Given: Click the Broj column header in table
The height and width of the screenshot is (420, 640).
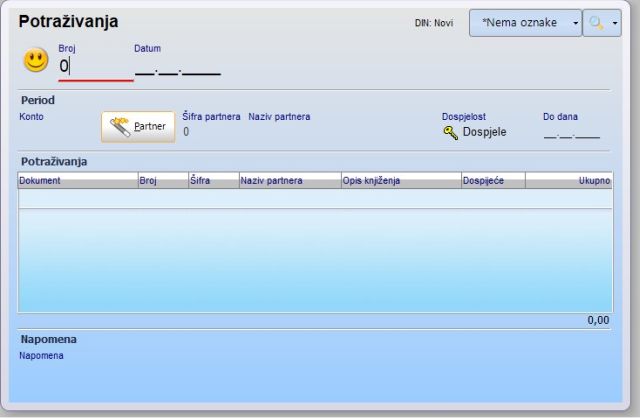Looking at the screenshot, I should click(x=162, y=181).
